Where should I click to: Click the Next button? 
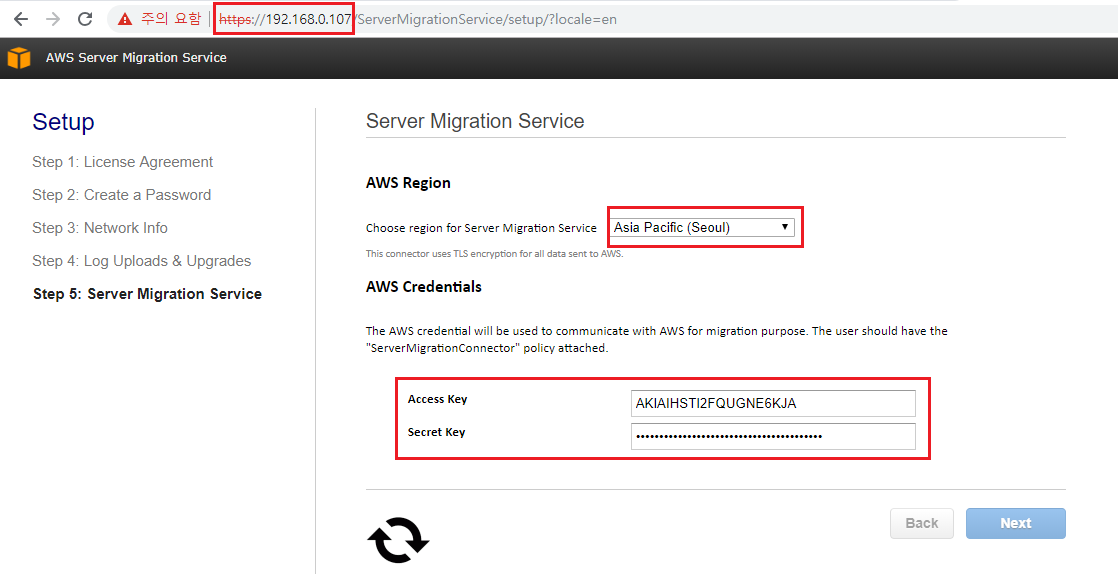click(x=1015, y=523)
